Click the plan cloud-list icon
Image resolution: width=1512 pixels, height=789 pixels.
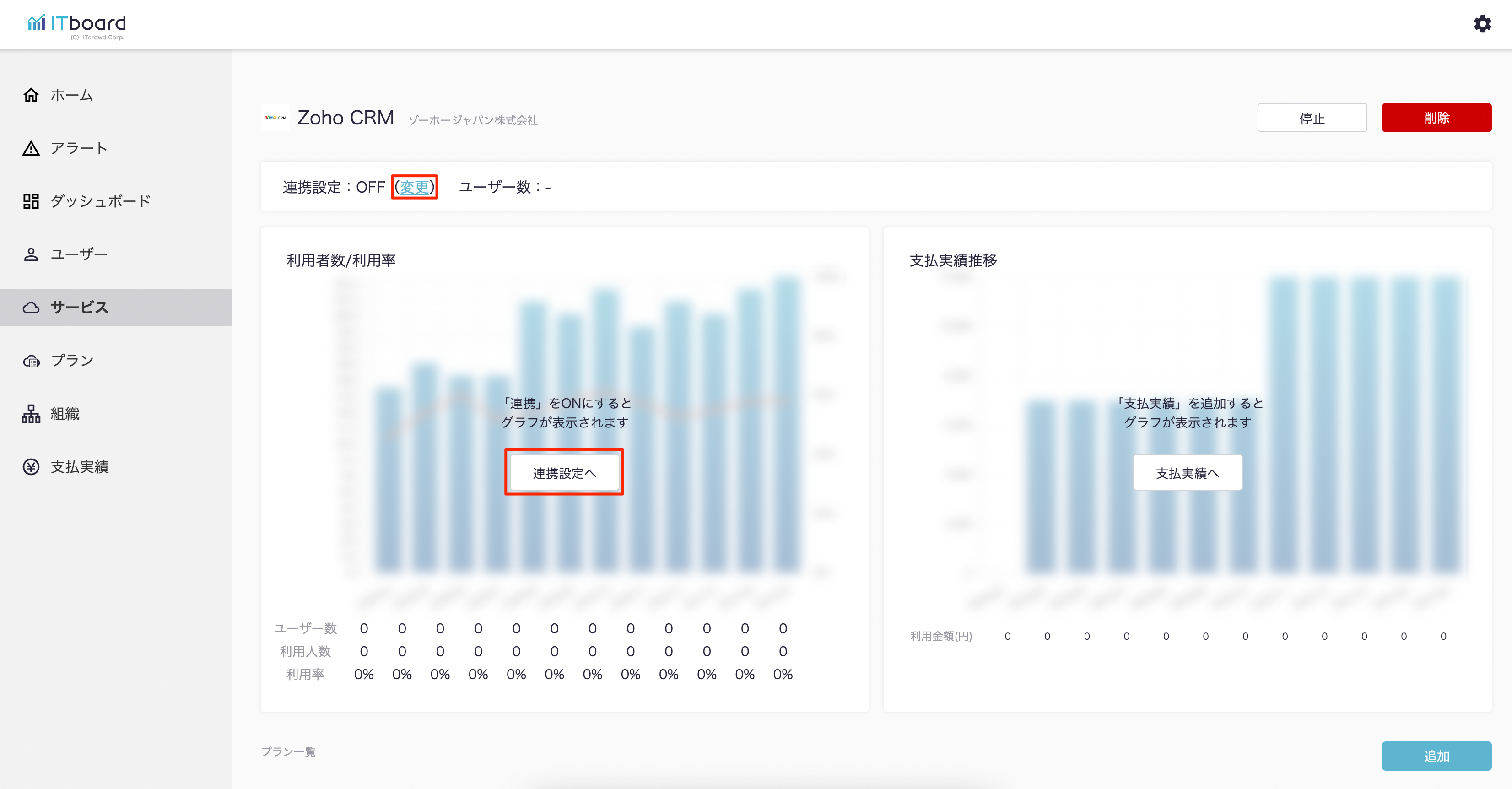pos(31,361)
